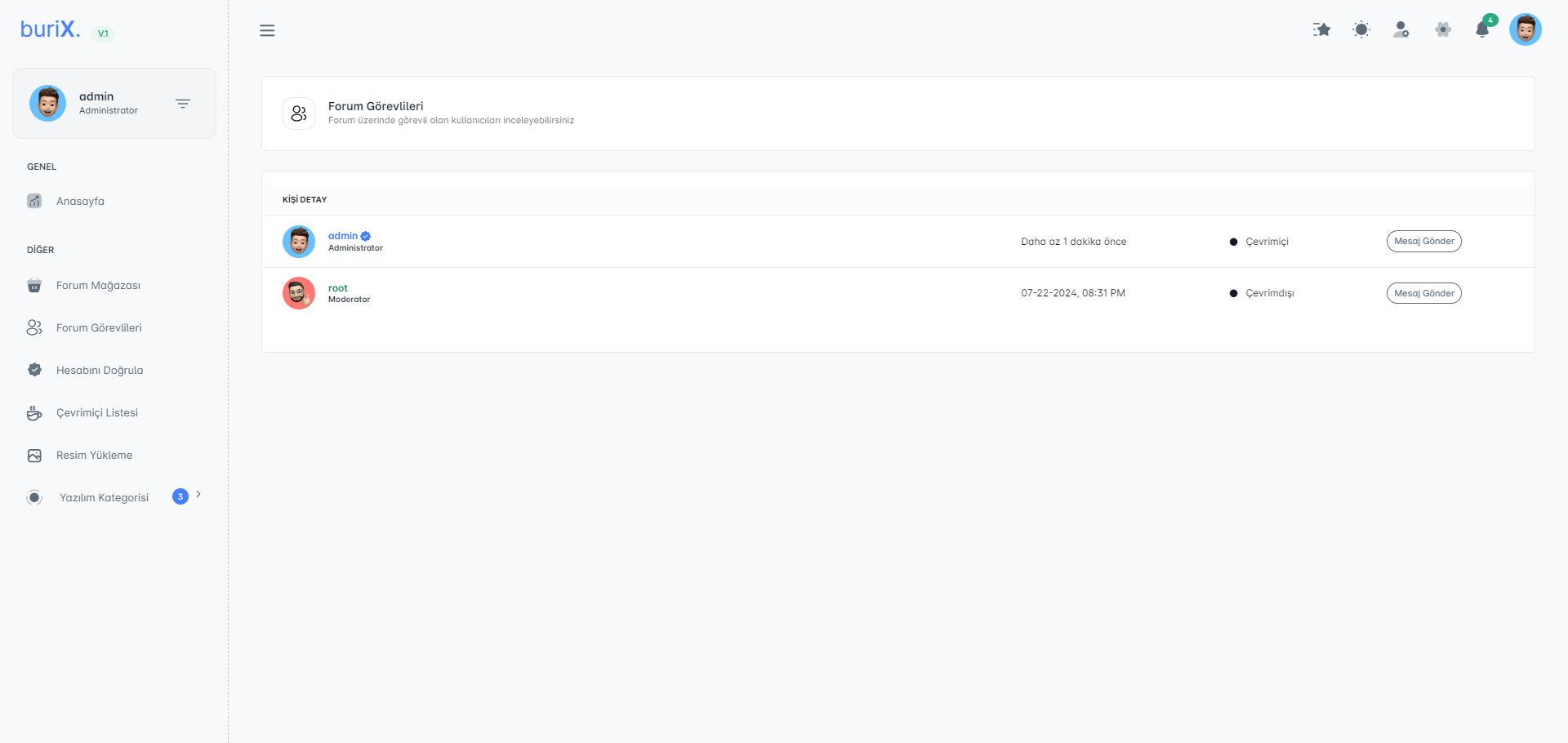
Task: Open Forum Mağazası menu item
Action: click(98, 286)
